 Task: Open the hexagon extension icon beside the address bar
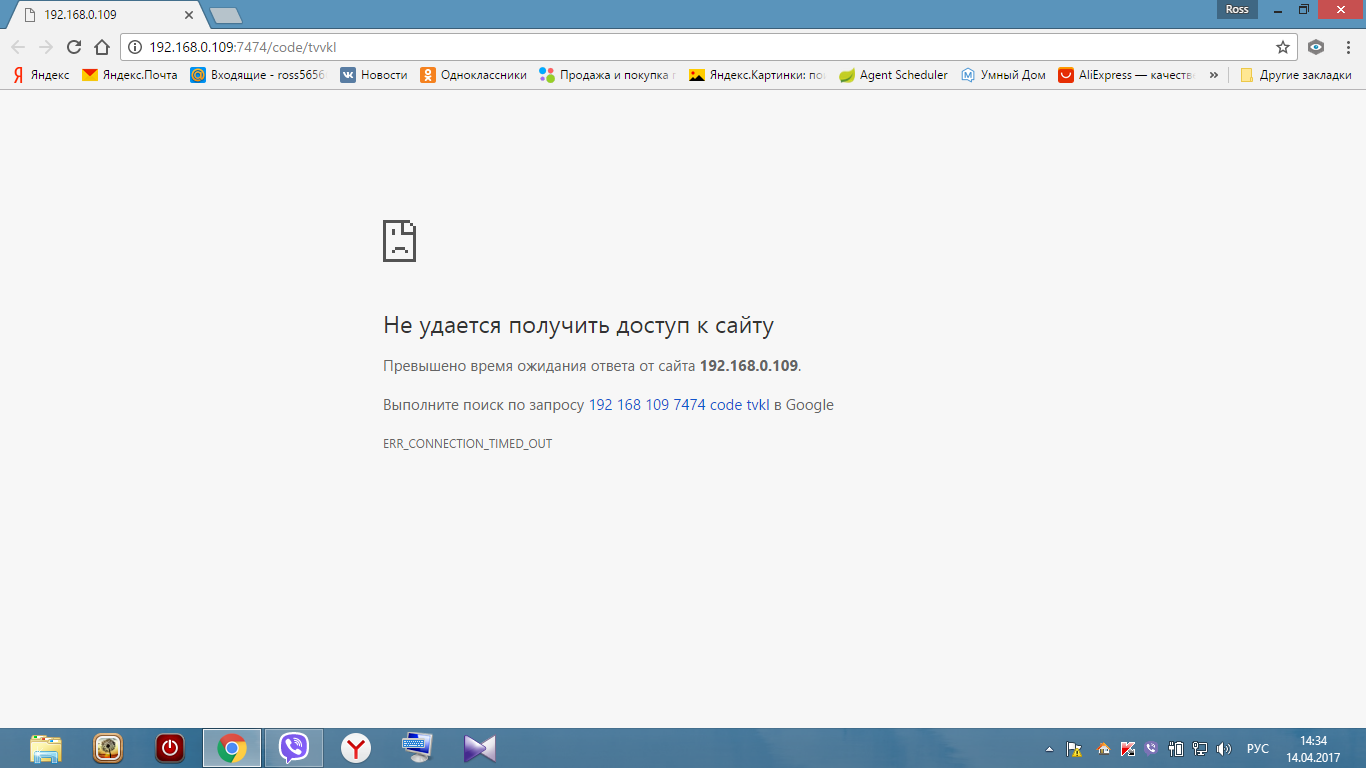click(1317, 47)
